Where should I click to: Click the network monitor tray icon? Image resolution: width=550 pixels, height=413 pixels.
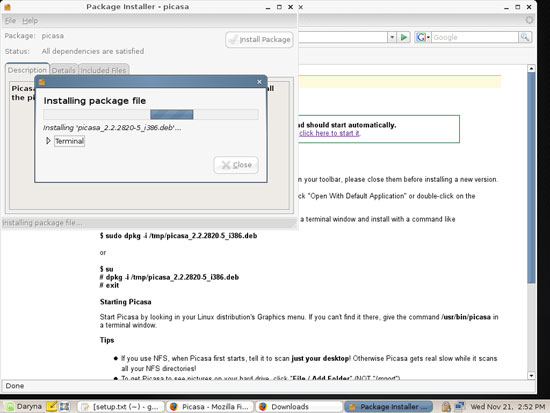click(459, 407)
